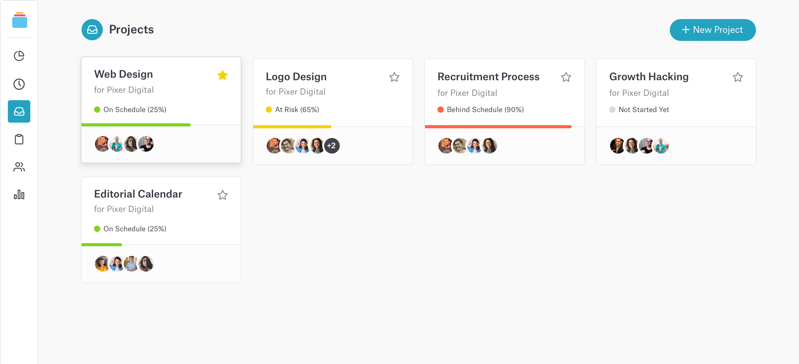Screen dimensions: 799x364
Task: Mark Growth Hacking as favorite
Action: tap(738, 77)
